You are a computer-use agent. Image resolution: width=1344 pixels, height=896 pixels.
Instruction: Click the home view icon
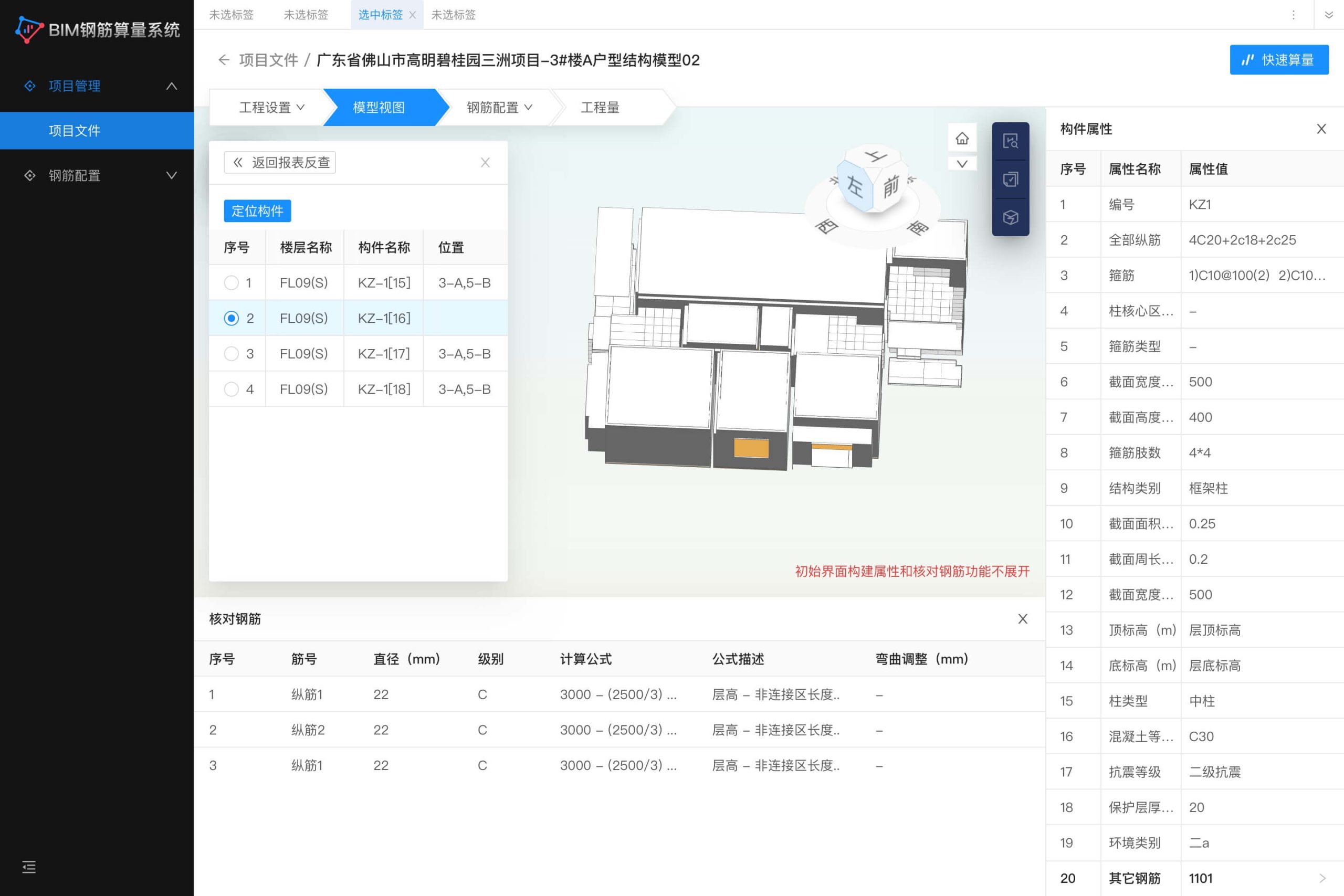click(x=962, y=138)
